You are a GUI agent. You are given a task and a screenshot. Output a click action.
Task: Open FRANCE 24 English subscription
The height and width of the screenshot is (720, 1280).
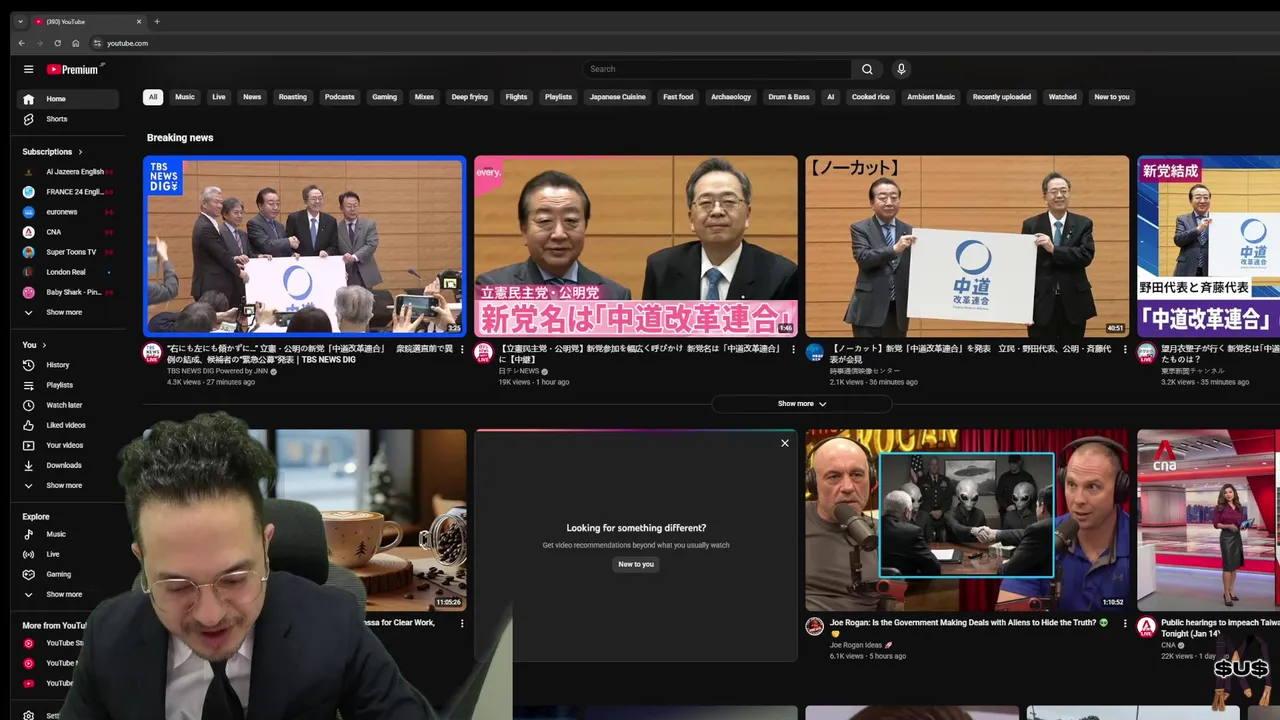tap(67, 192)
